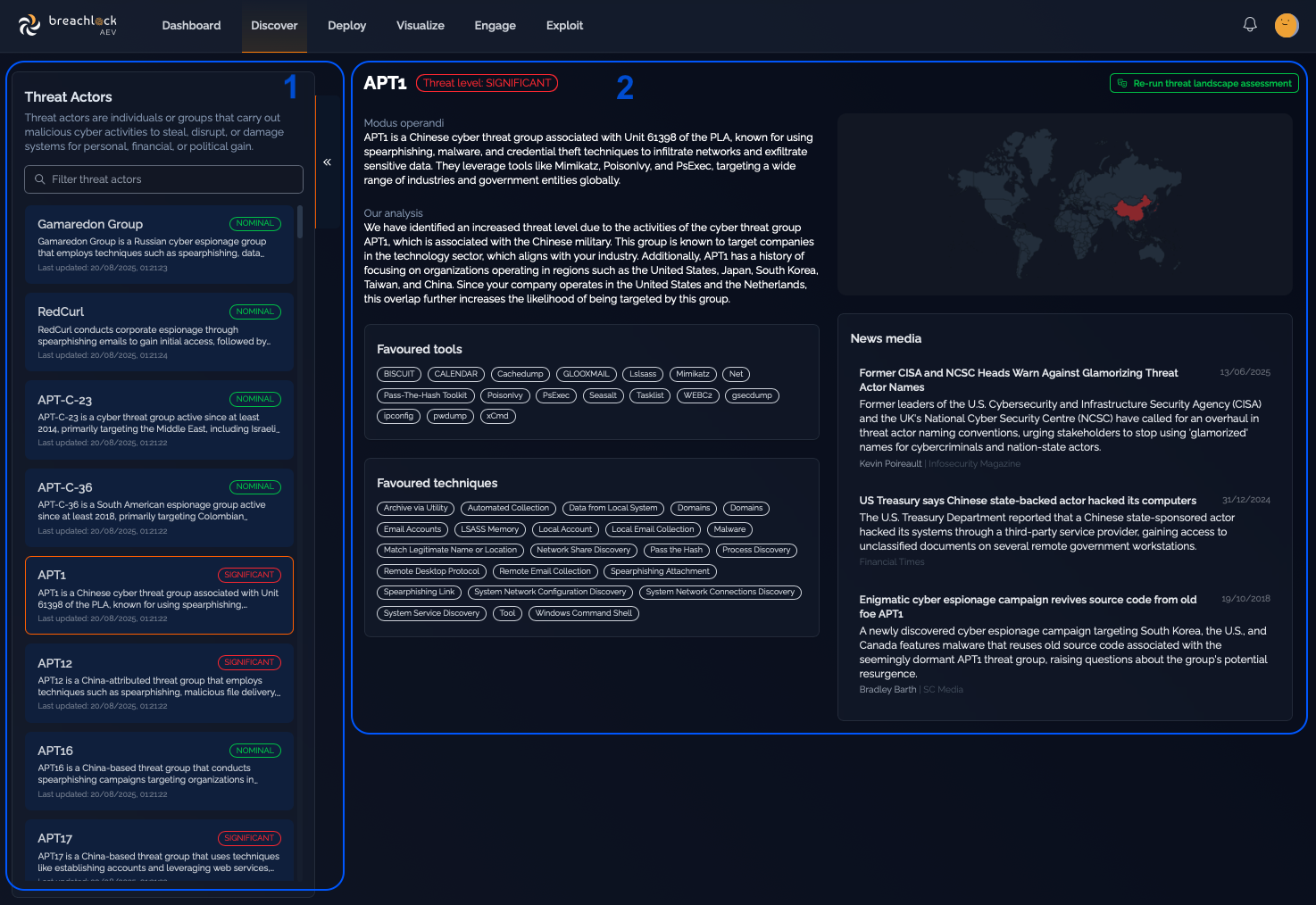Open the APT17 threat actor card
This screenshot has height=905, width=1316.
pyautogui.click(x=160, y=851)
